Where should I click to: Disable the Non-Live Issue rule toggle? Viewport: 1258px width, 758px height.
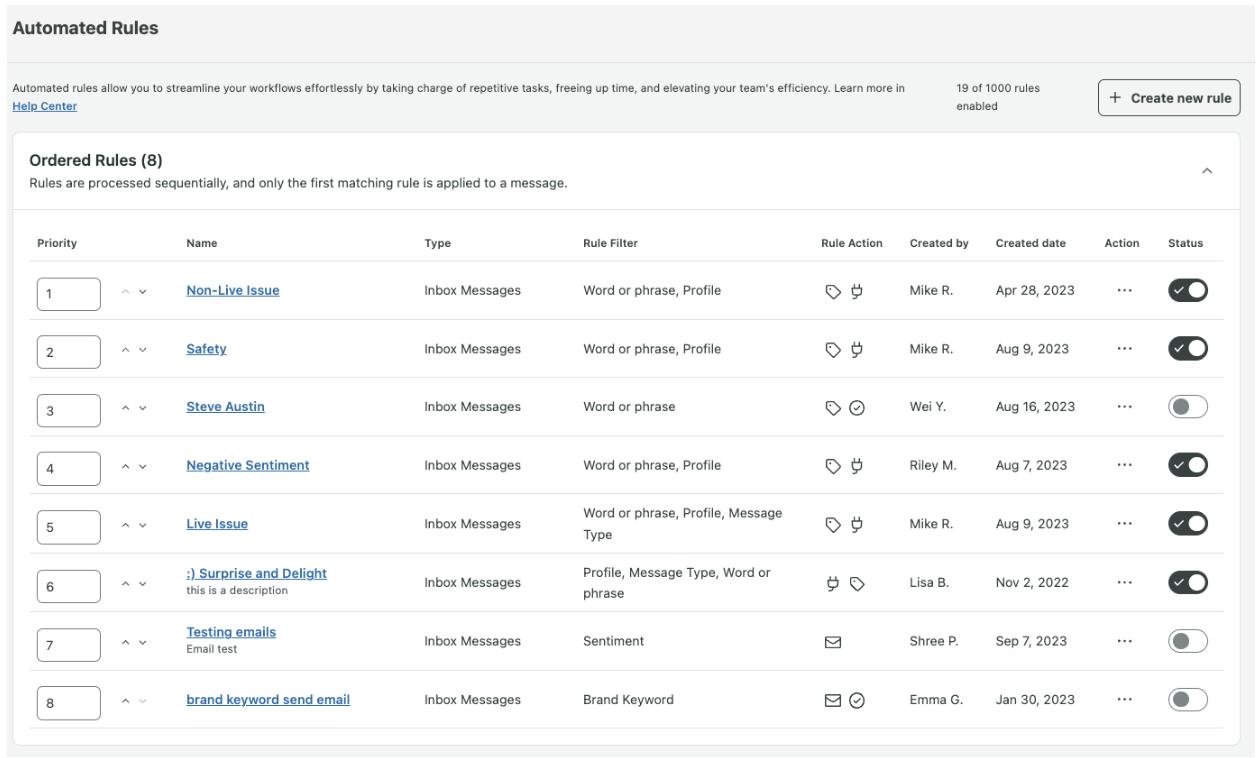point(1188,290)
